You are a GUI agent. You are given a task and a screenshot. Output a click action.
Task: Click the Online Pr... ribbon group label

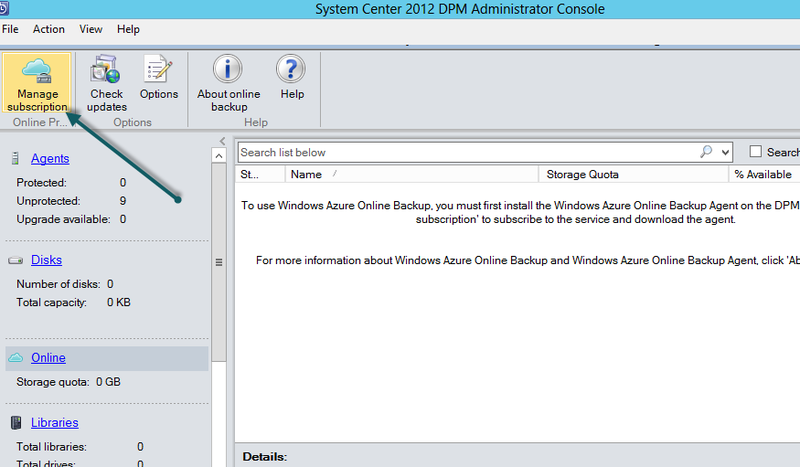click(39, 122)
